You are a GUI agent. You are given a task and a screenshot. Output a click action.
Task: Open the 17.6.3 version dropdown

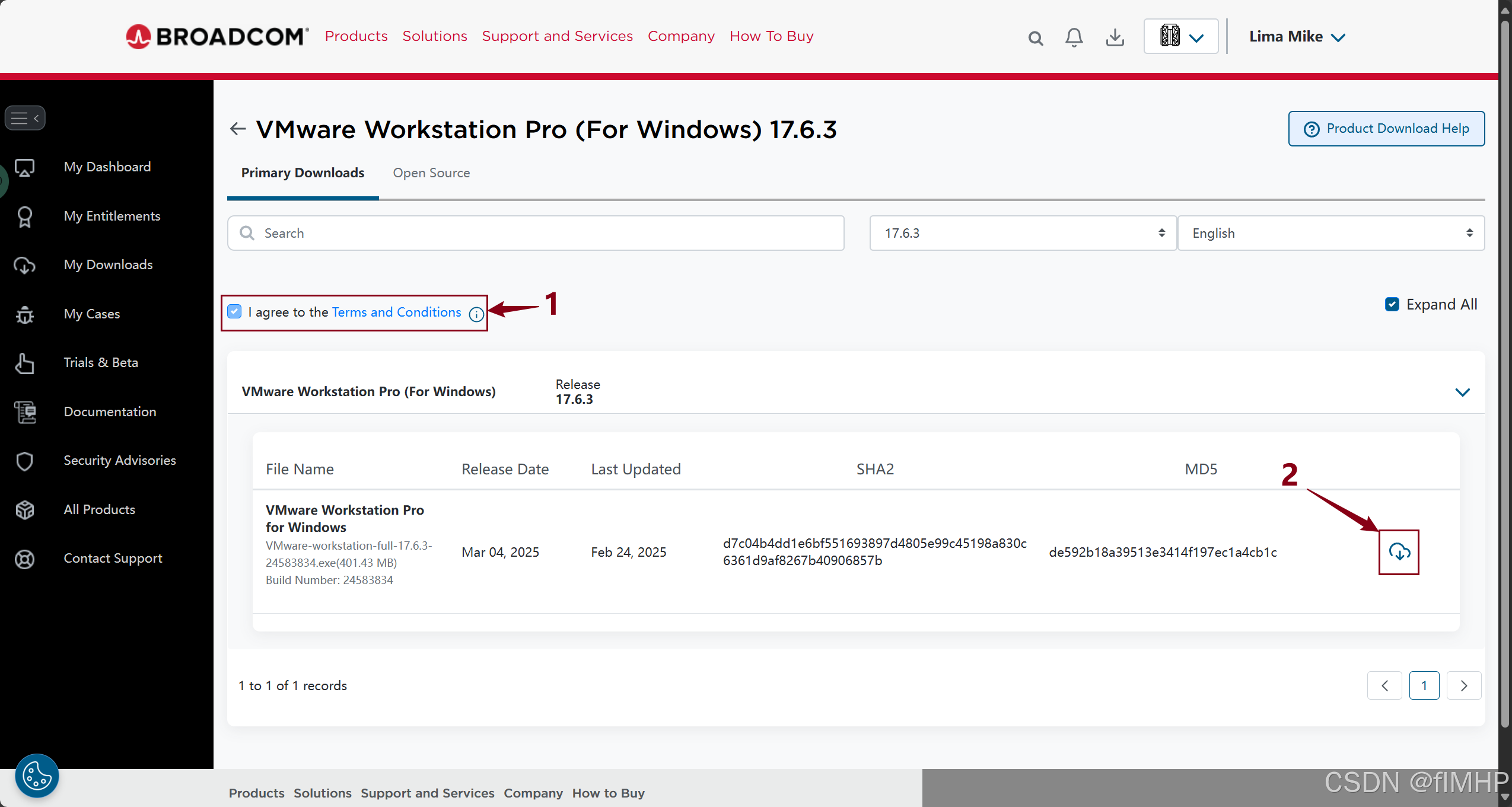pyautogui.click(x=1023, y=233)
